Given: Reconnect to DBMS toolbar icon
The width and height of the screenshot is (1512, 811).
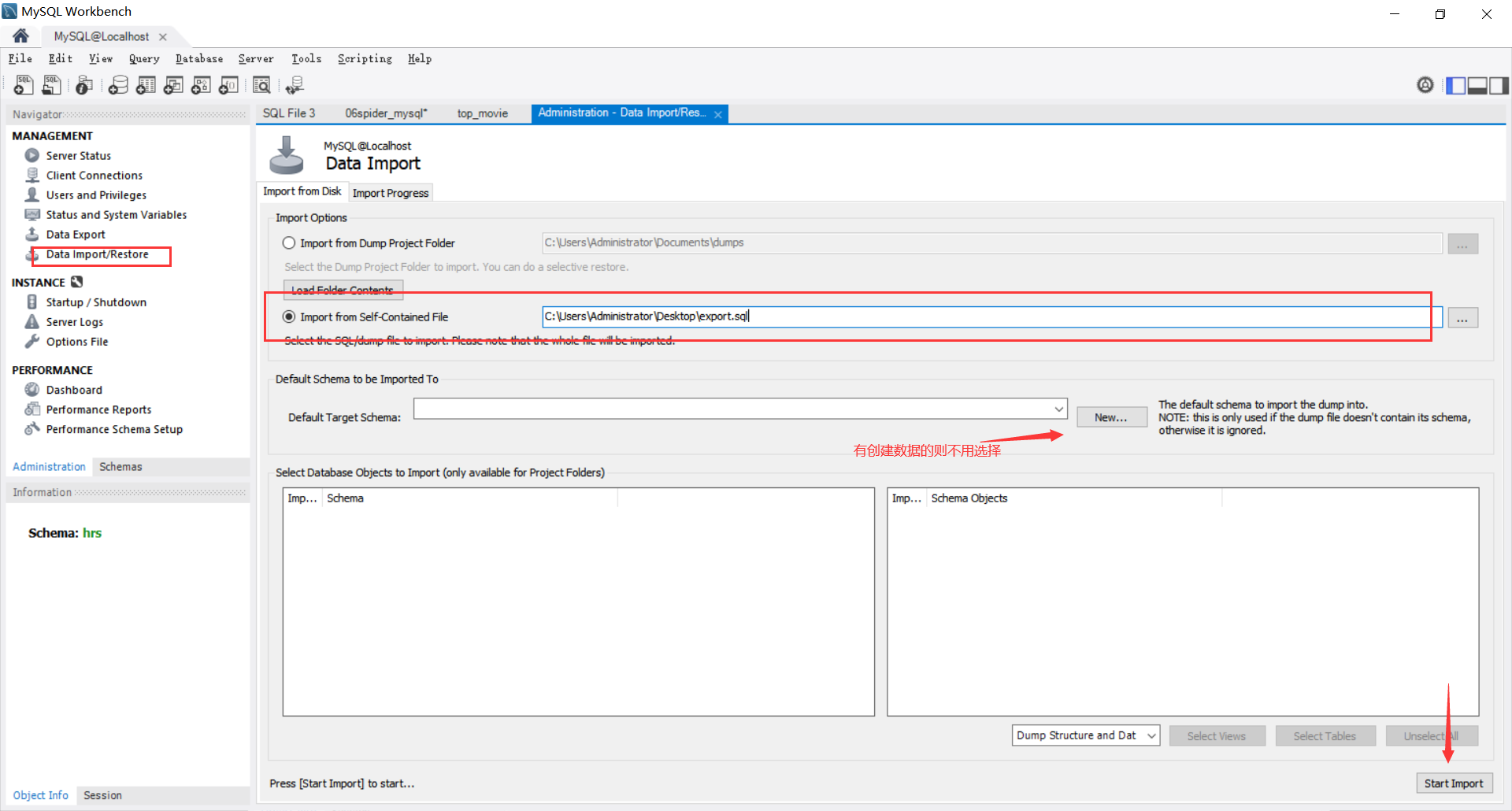Looking at the screenshot, I should pyautogui.click(x=295, y=85).
